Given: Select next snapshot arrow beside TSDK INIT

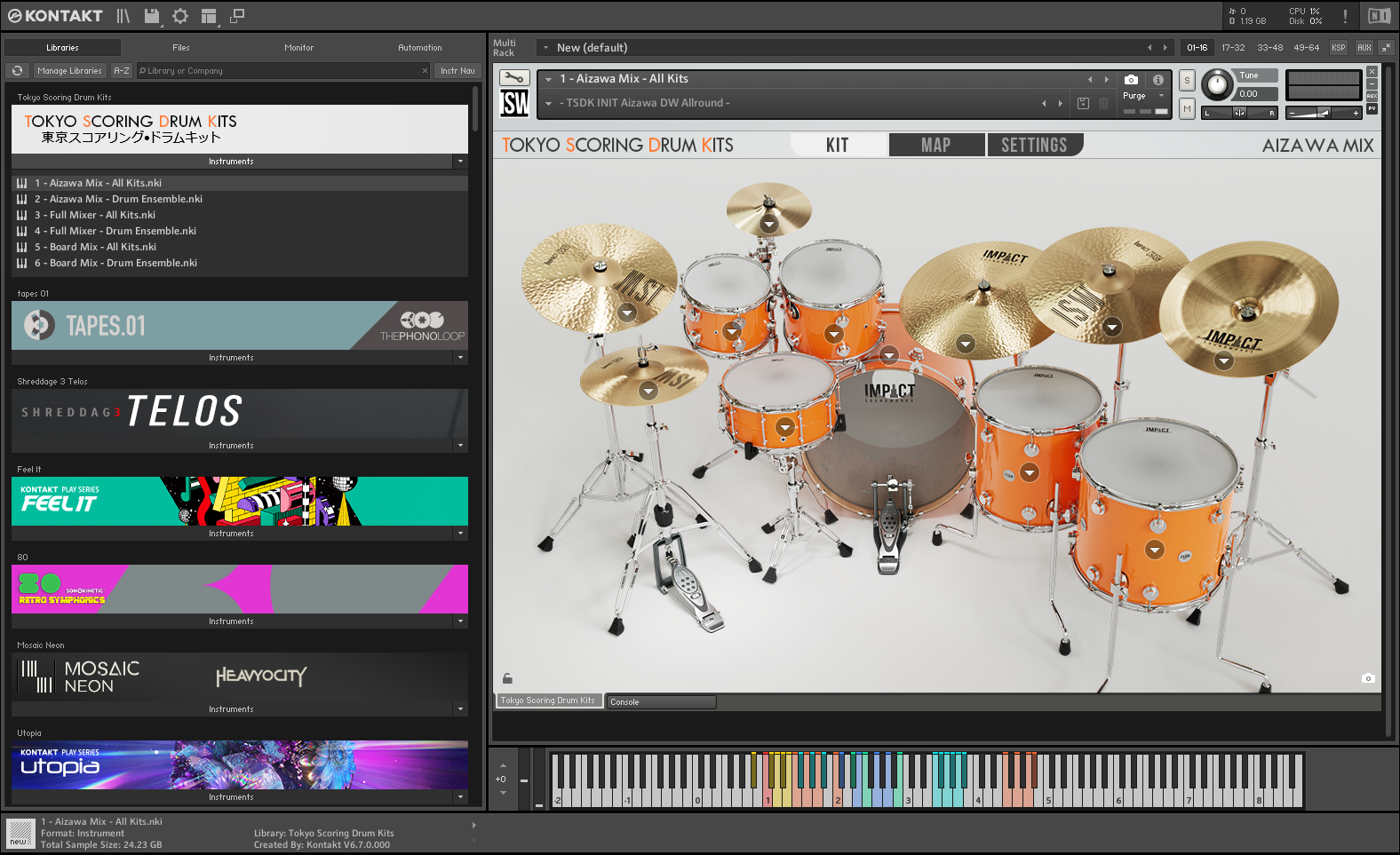Looking at the screenshot, I should [x=1060, y=104].
